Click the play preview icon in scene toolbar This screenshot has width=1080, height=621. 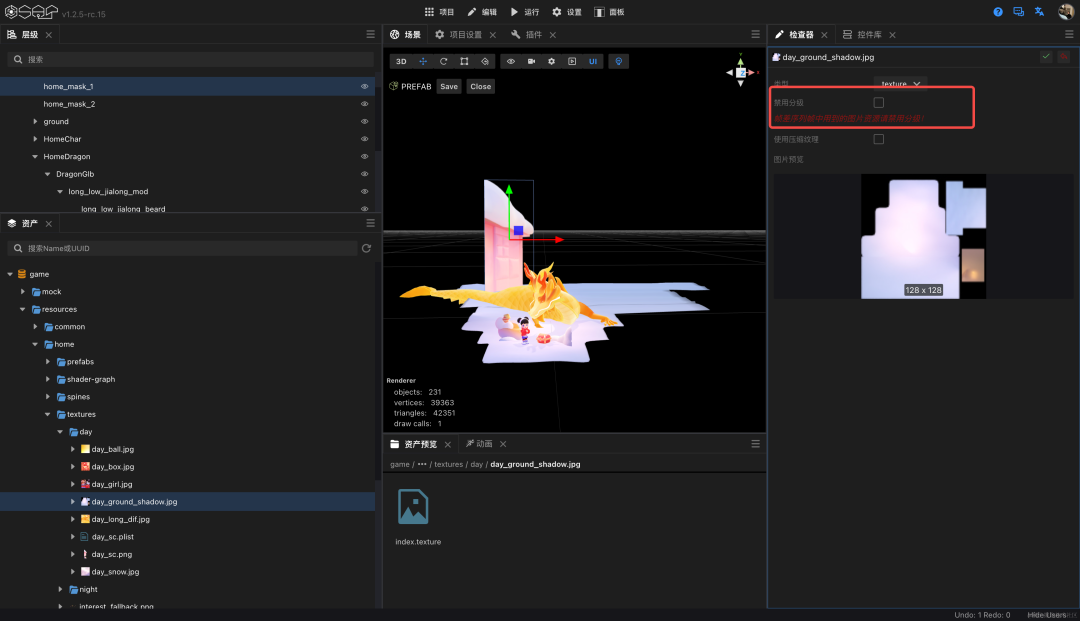[x=572, y=61]
